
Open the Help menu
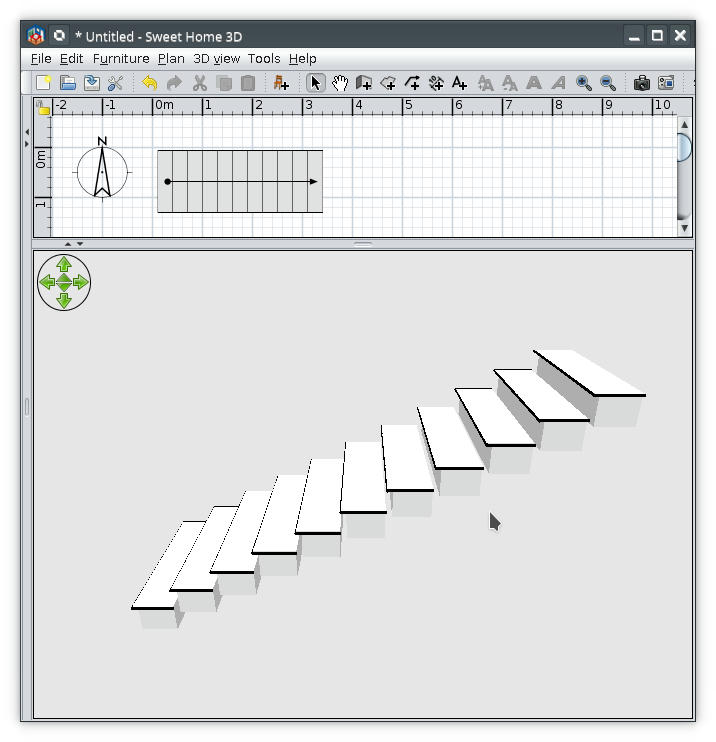point(303,59)
